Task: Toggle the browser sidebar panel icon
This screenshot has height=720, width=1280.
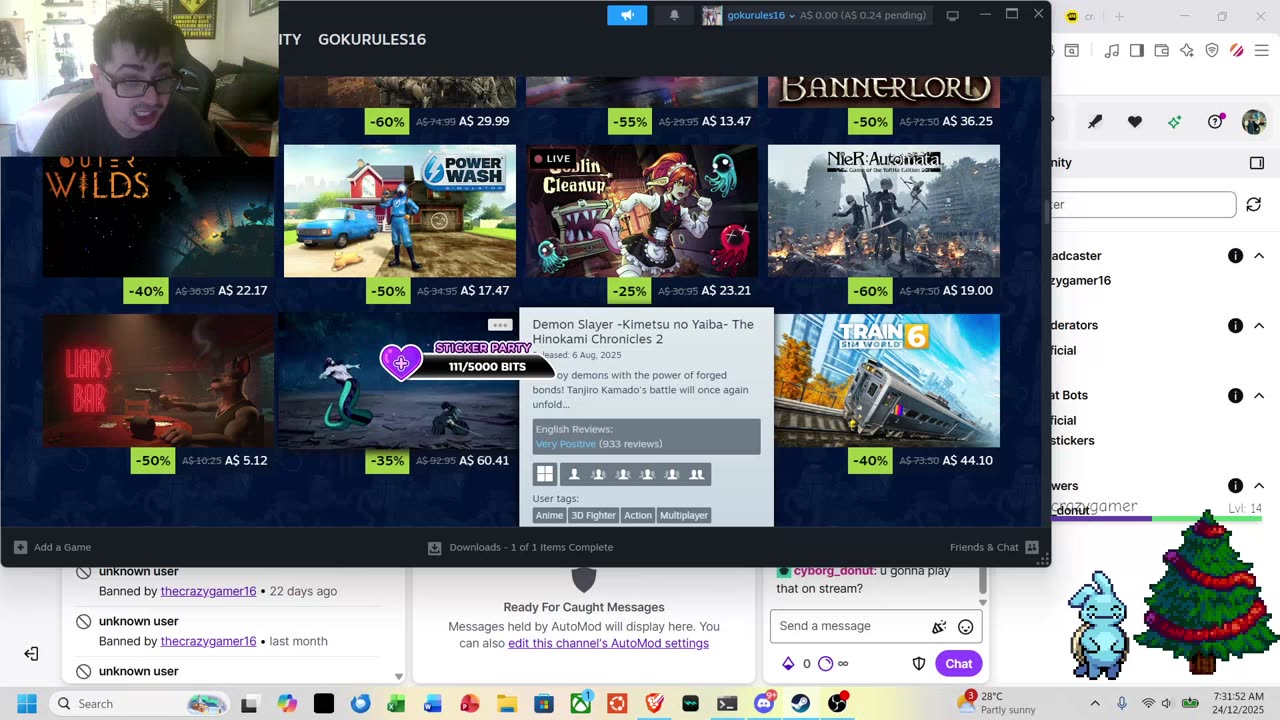Action: [x=1137, y=51]
